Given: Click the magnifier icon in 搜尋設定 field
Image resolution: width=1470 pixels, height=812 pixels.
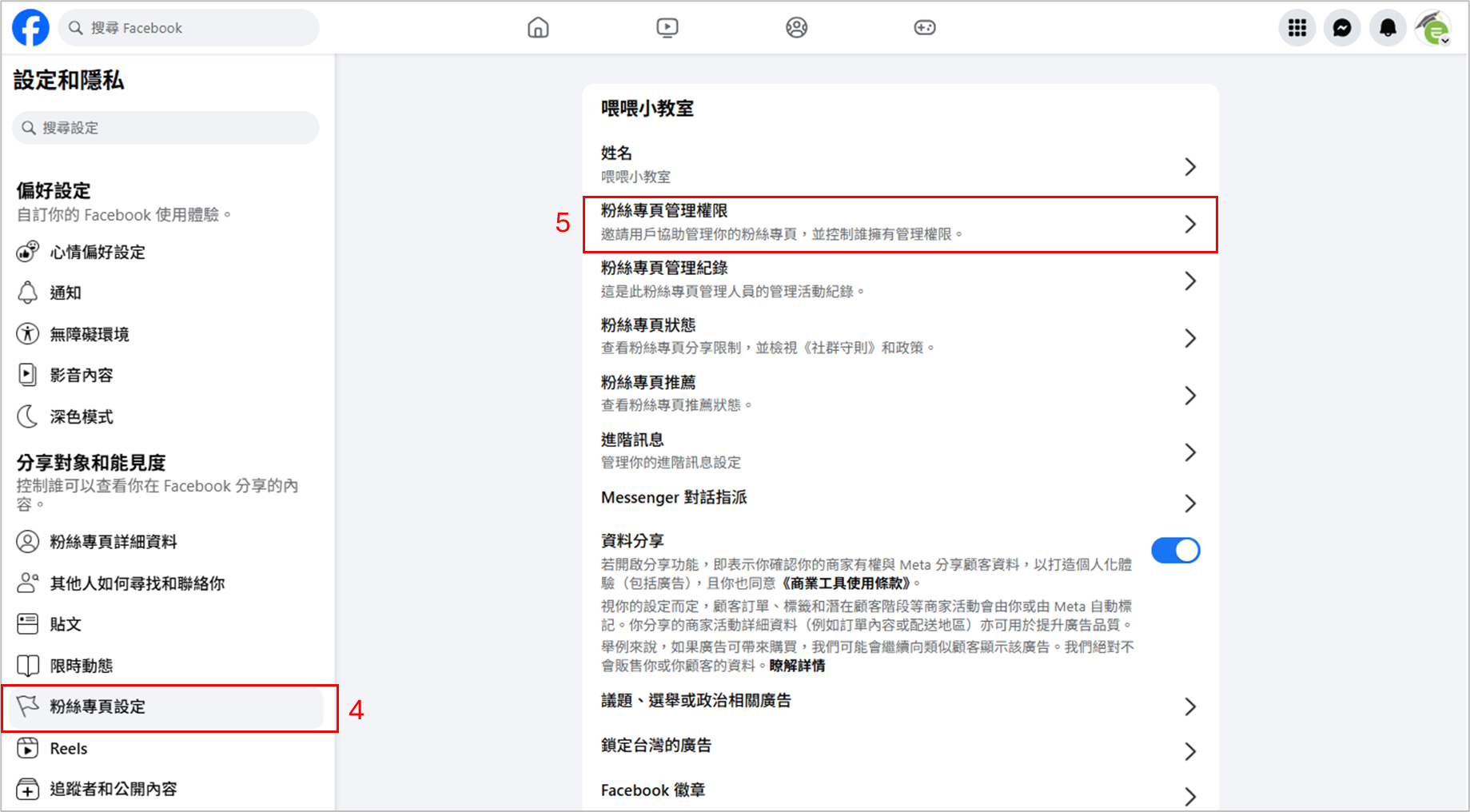Looking at the screenshot, I should click(29, 128).
